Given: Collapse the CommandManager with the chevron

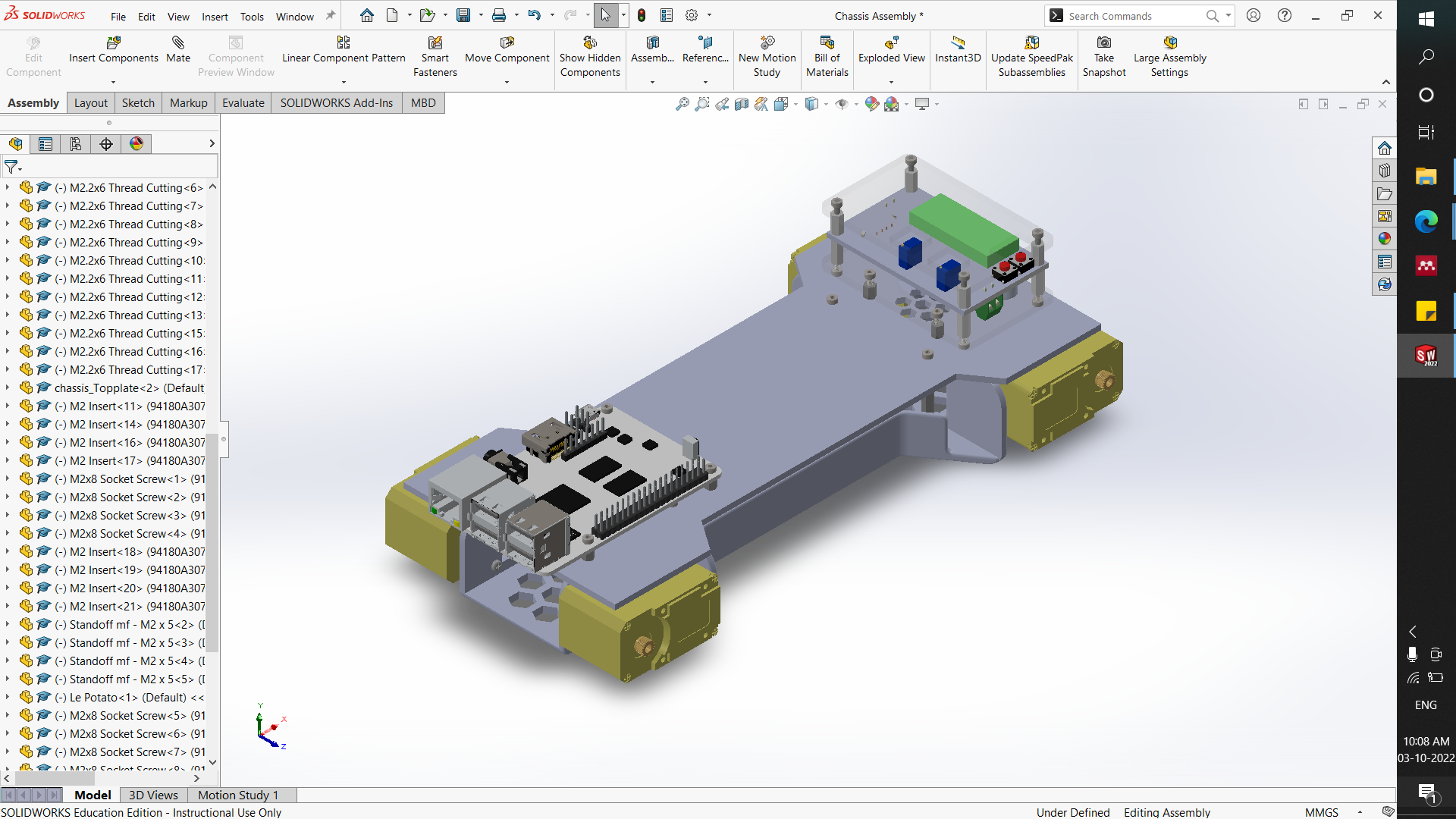Looking at the screenshot, I should [x=1386, y=82].
